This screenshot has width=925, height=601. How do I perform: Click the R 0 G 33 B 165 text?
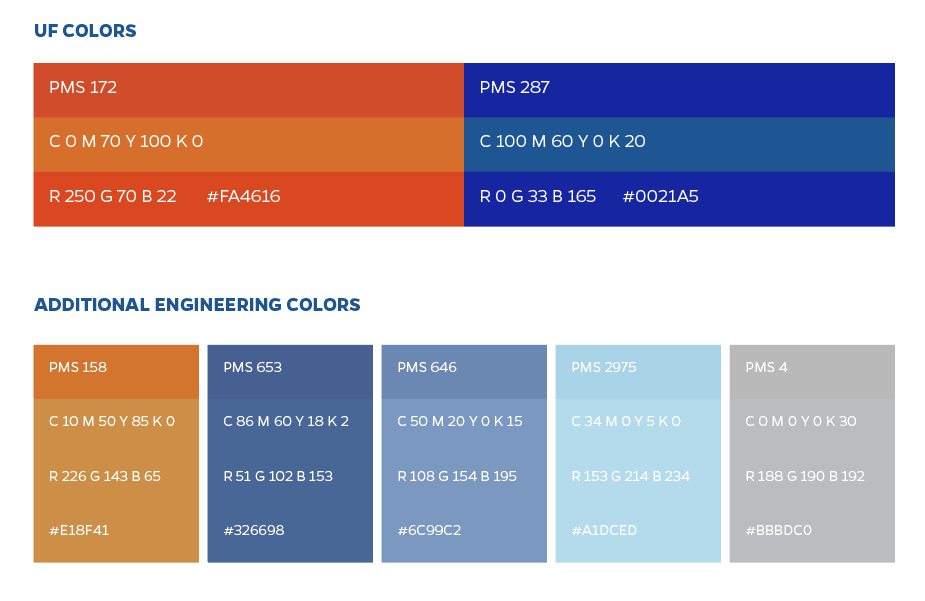pos(538,197)
